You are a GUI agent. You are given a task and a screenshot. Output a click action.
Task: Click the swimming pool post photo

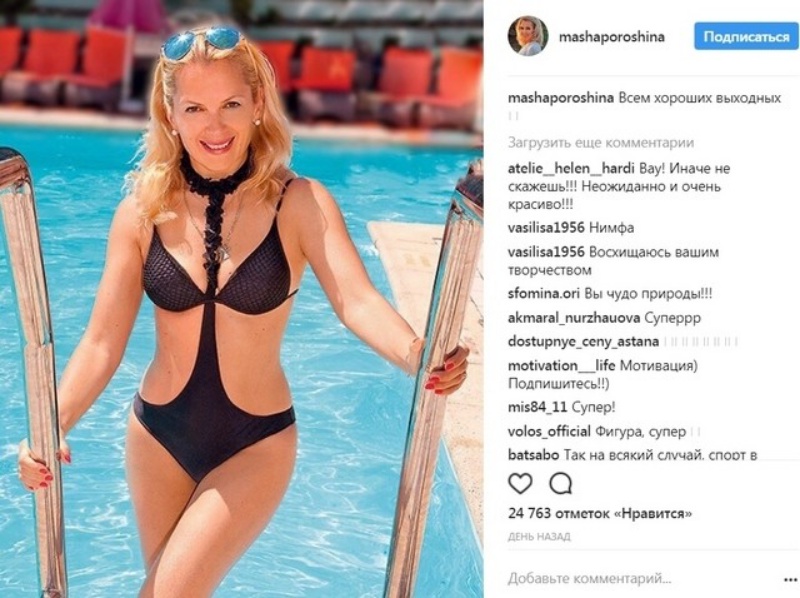coord(241,299)
